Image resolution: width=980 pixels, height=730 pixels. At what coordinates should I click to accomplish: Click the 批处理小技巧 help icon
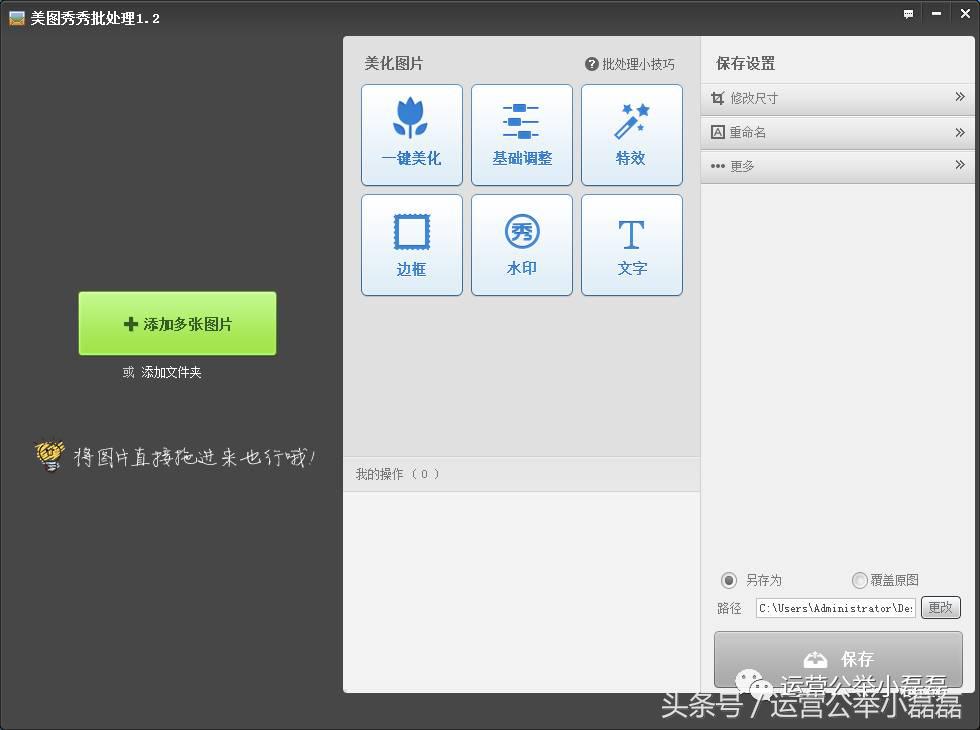591,63
